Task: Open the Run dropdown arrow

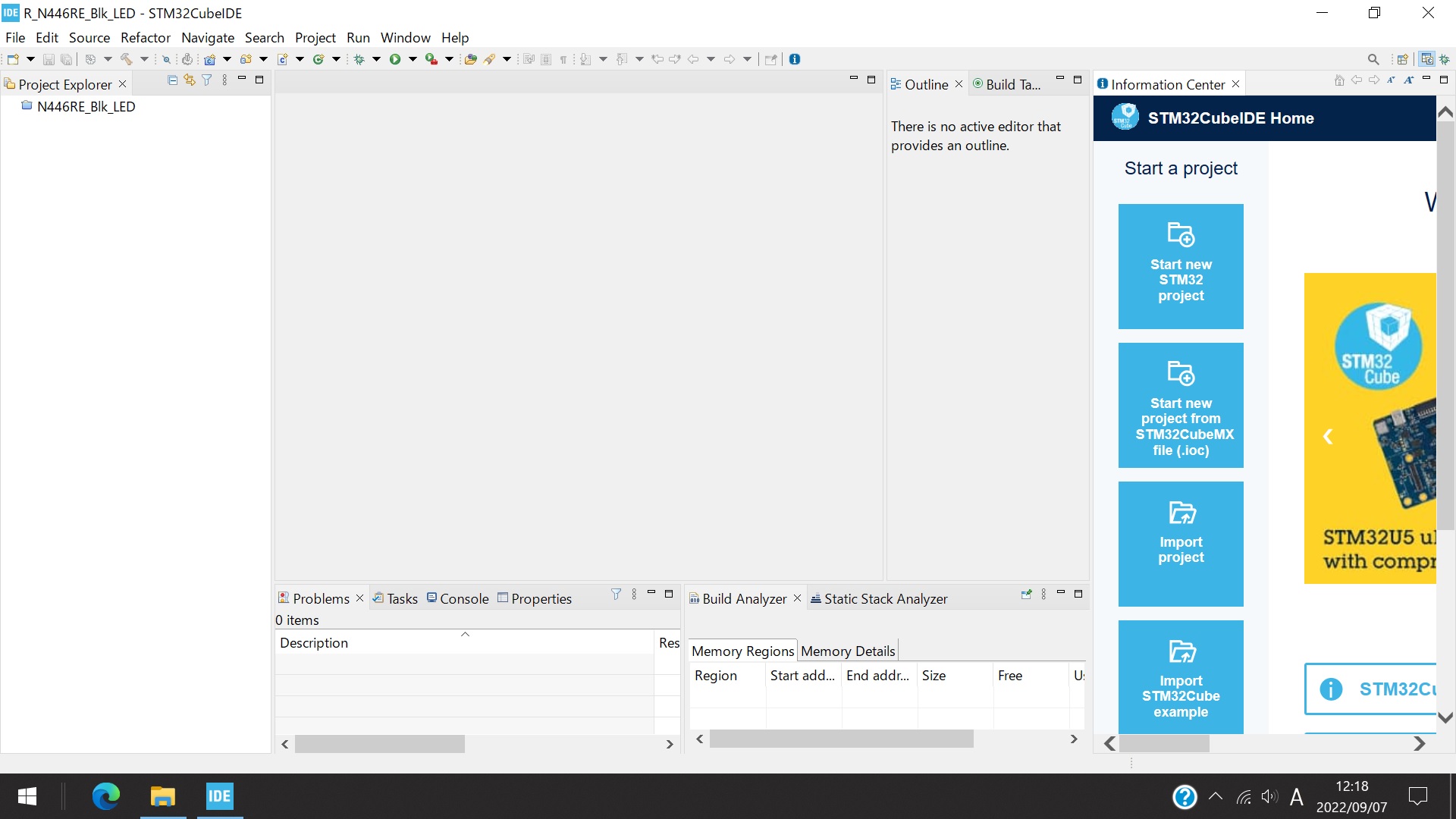Action: tap(413, 59)
